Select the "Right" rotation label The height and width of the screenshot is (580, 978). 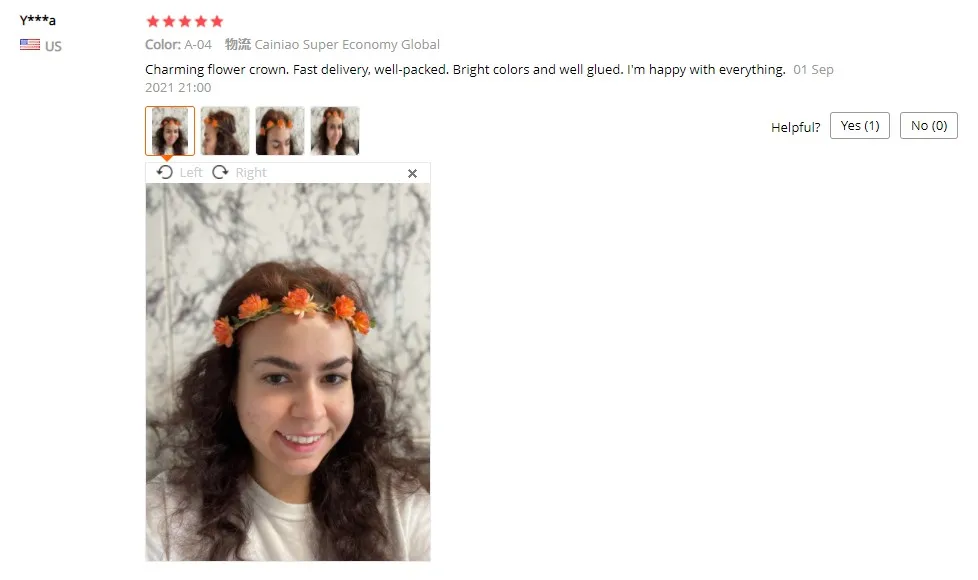tap(251, 173)
